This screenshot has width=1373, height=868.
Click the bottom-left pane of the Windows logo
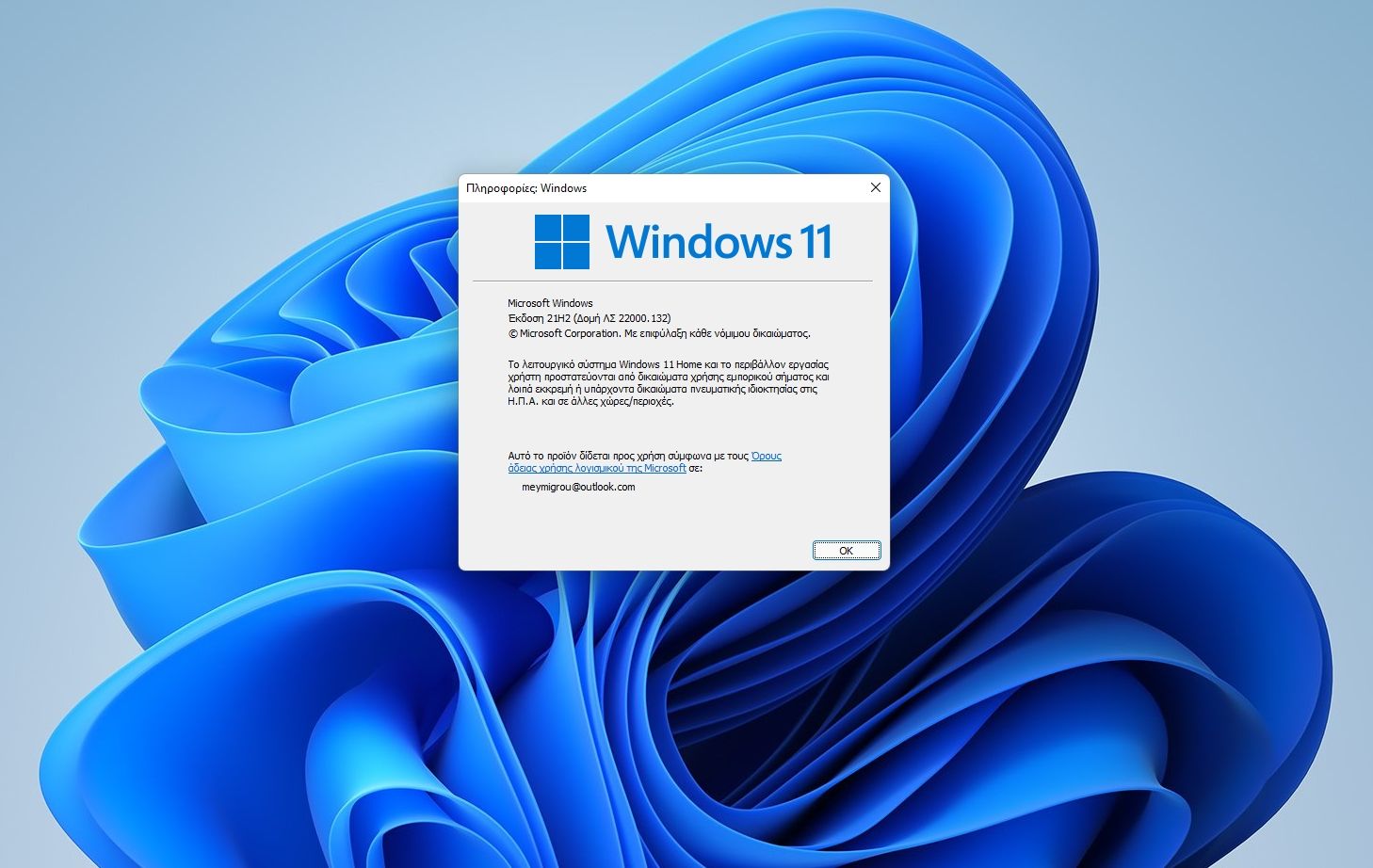tap(547, 256)
